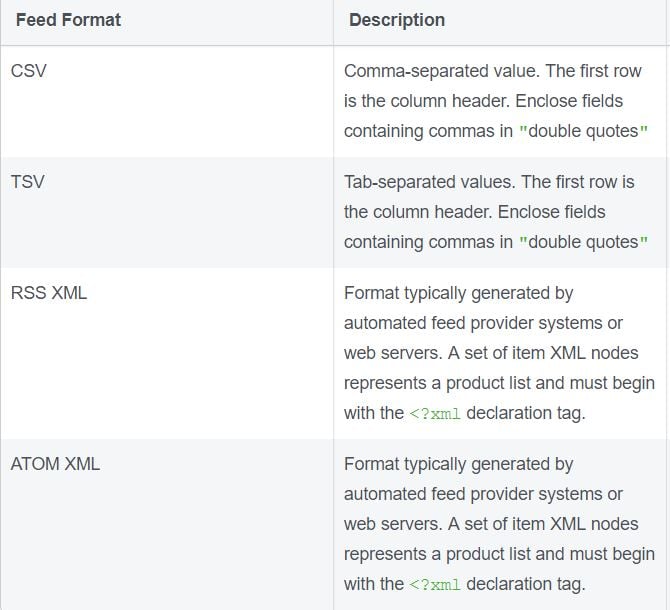This screenshot has height=610, width=670.
Task: Click "web servers" text in RSS XML description
Action: 389,354
